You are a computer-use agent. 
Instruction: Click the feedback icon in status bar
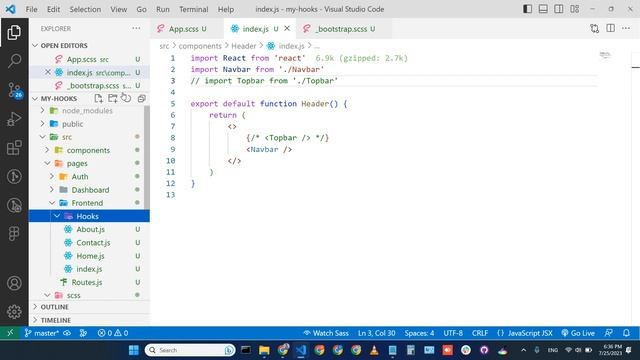coord(608,333)
